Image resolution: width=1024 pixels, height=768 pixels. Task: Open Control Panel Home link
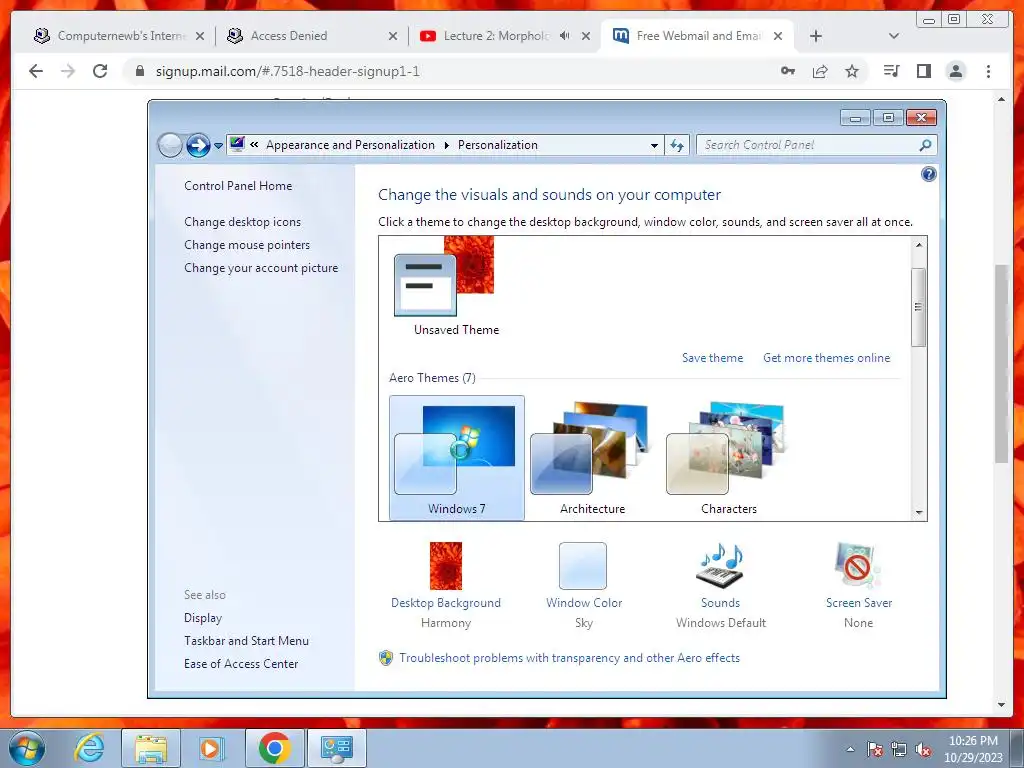pyautogui.click(x=238, y=186)
